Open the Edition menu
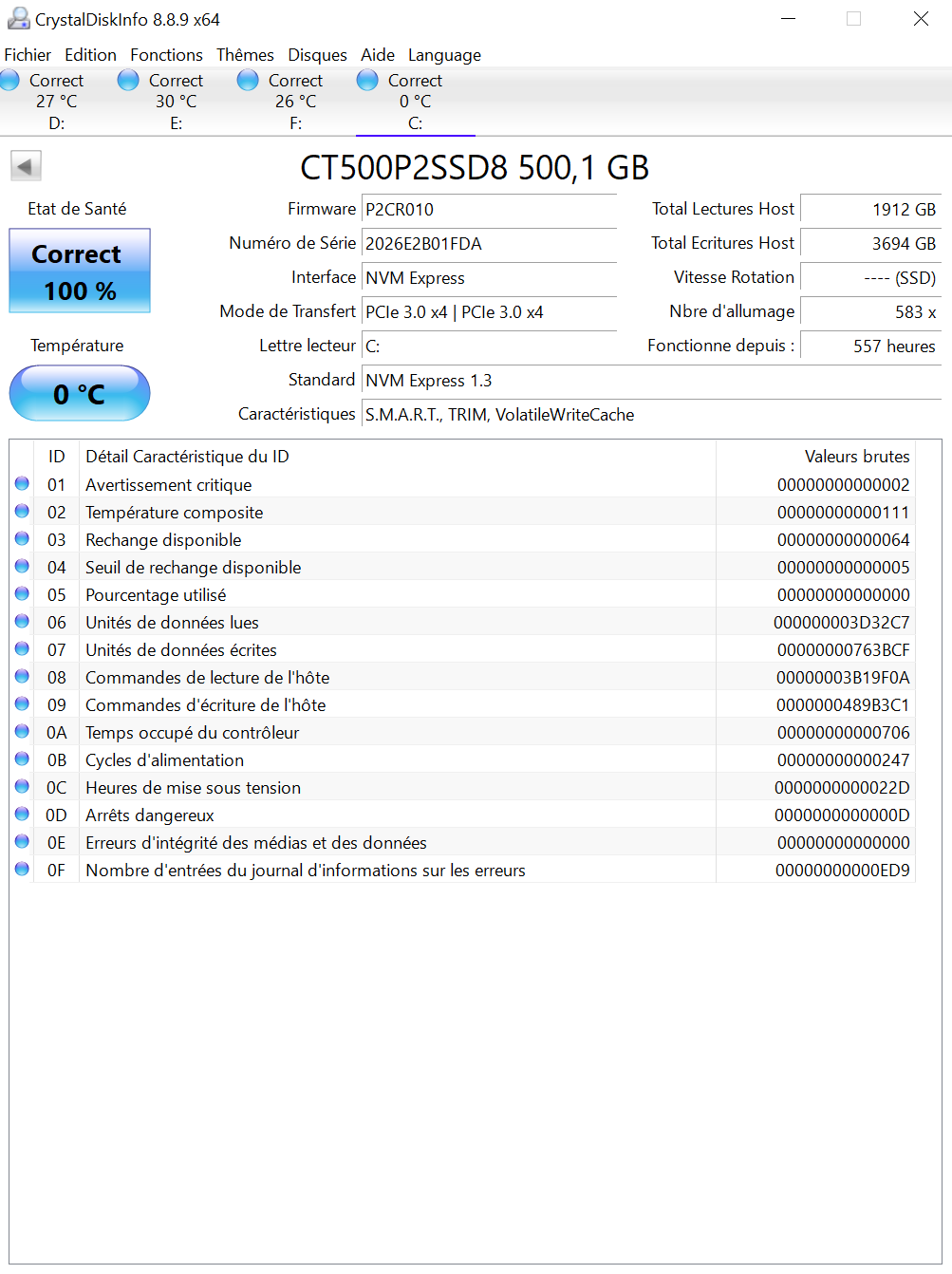 (x=90, y=55)
